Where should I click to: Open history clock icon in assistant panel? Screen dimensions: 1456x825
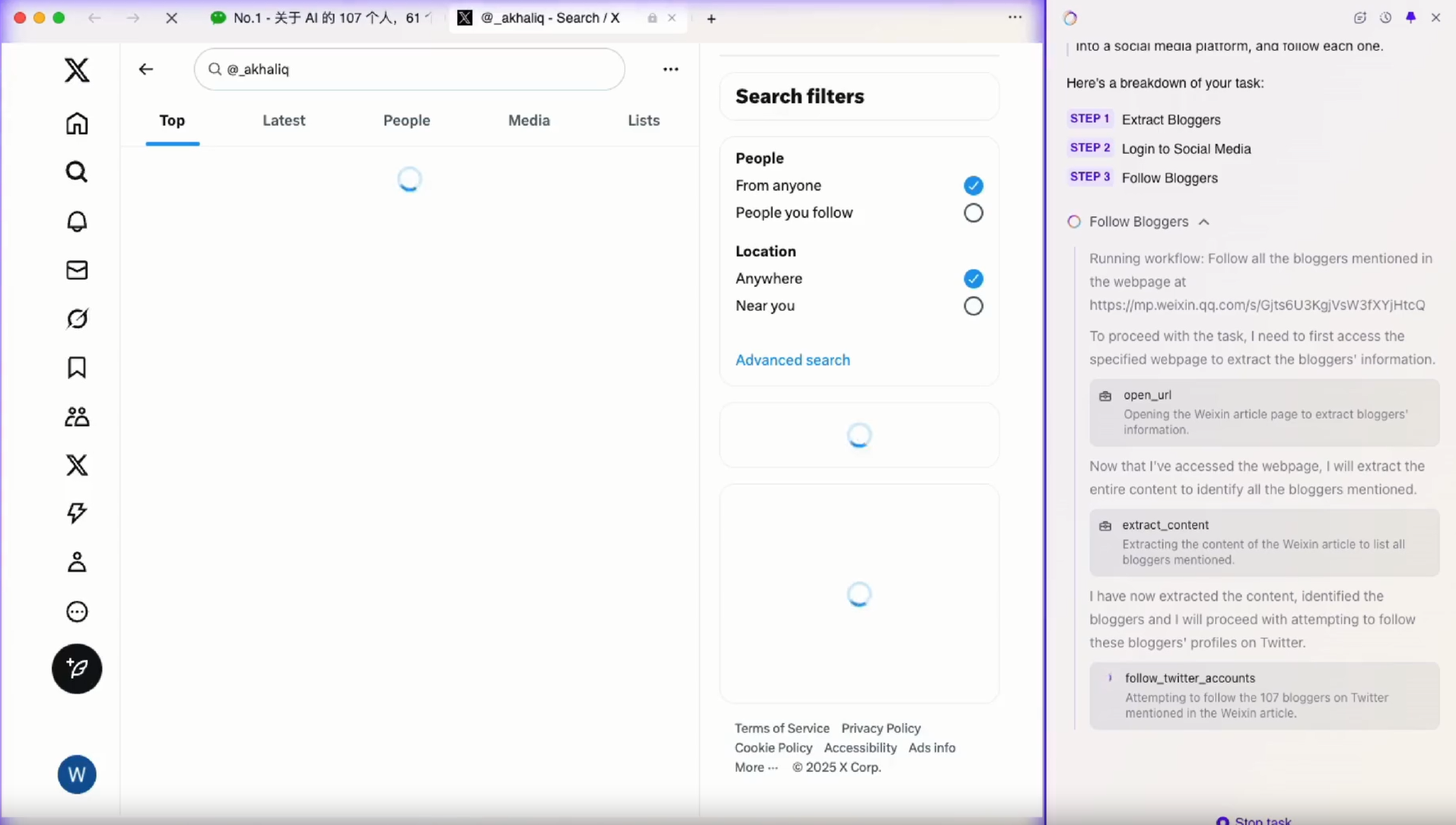1385,18
